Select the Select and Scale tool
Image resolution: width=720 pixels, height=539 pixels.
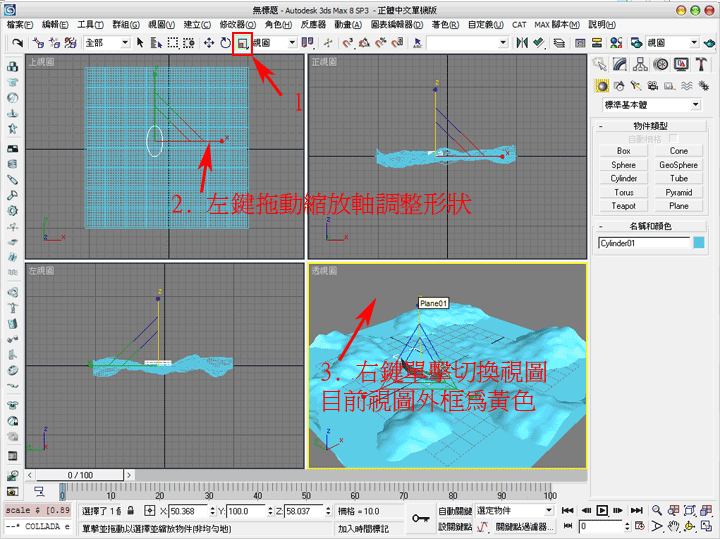pos(242,44)
